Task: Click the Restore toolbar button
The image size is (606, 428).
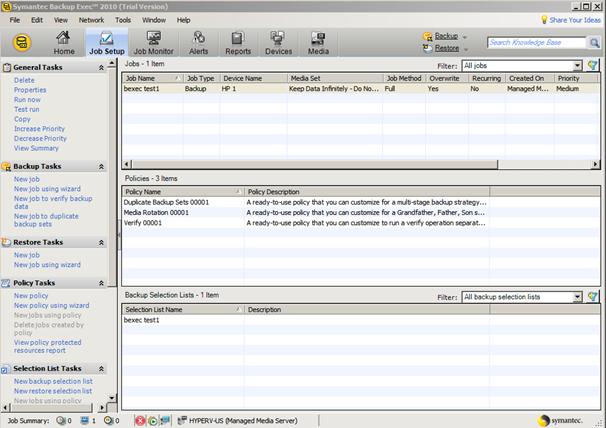Action: pos(441,48)
